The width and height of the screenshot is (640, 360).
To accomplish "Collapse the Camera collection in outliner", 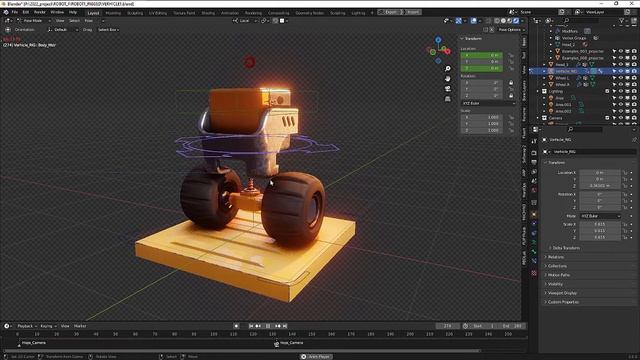I will click(538, 118).
